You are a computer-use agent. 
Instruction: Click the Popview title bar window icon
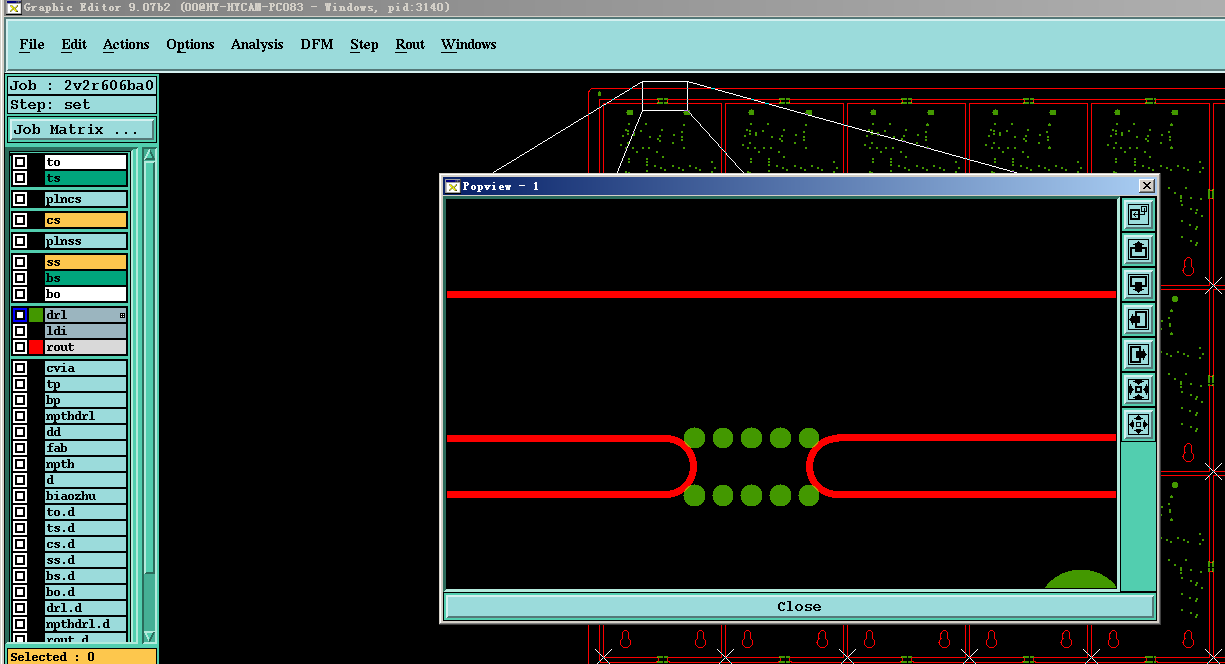(x=452, y=186)
